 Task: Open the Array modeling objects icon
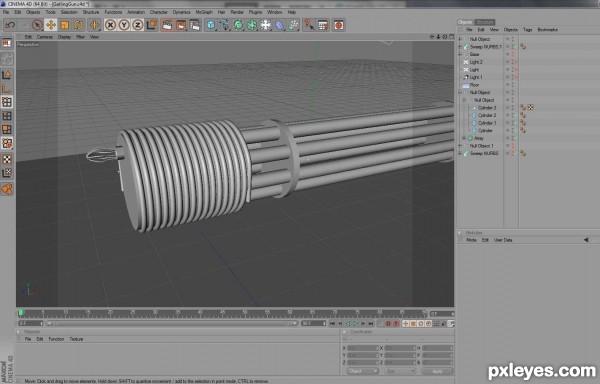click(x=252, y=25)
